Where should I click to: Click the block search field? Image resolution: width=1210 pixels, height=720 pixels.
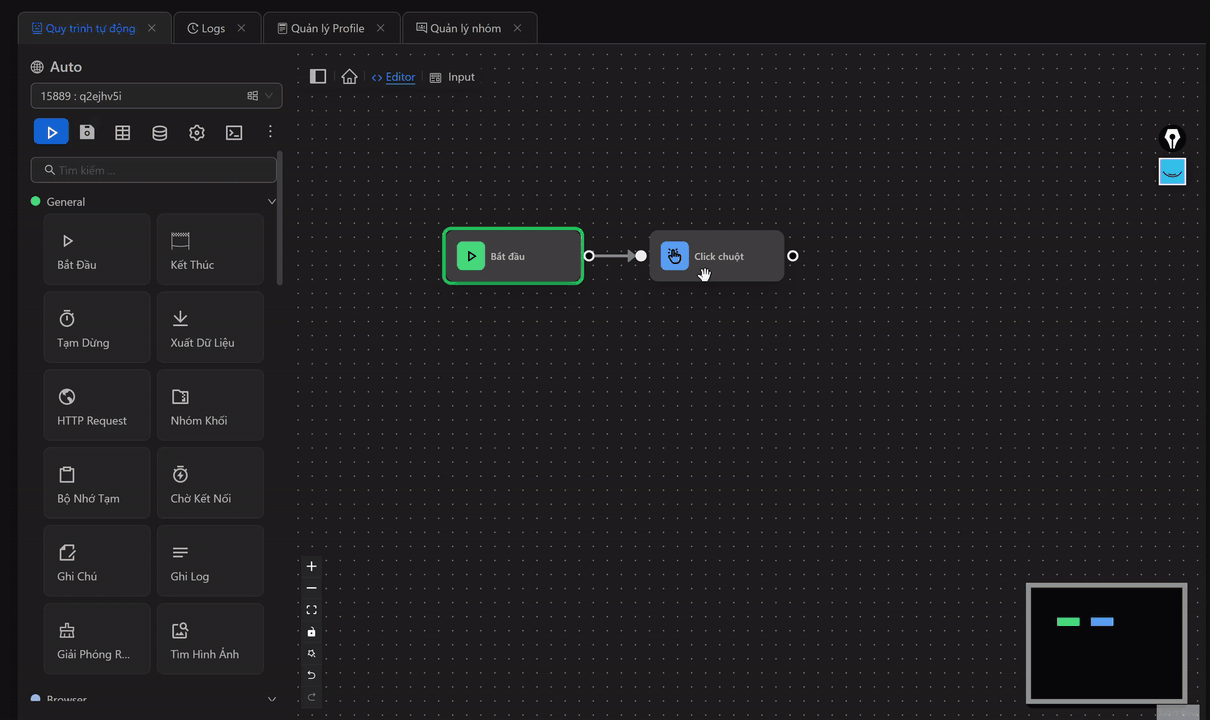[x=155, y=170]
